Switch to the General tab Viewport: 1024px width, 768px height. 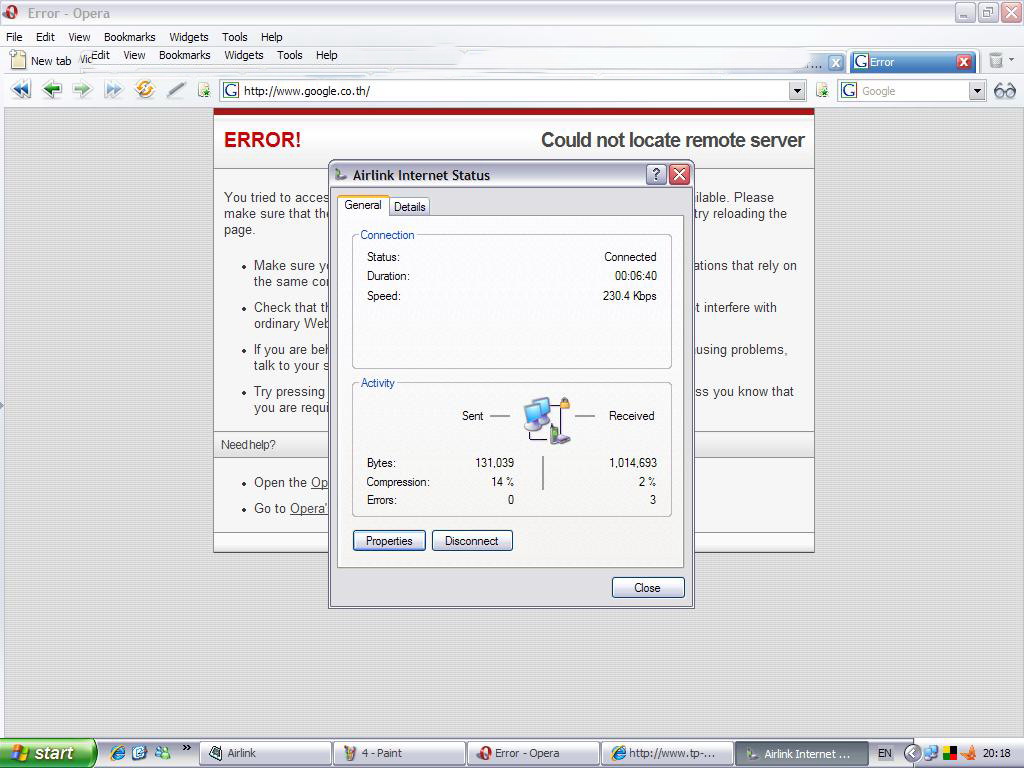(x=362, y=205)
